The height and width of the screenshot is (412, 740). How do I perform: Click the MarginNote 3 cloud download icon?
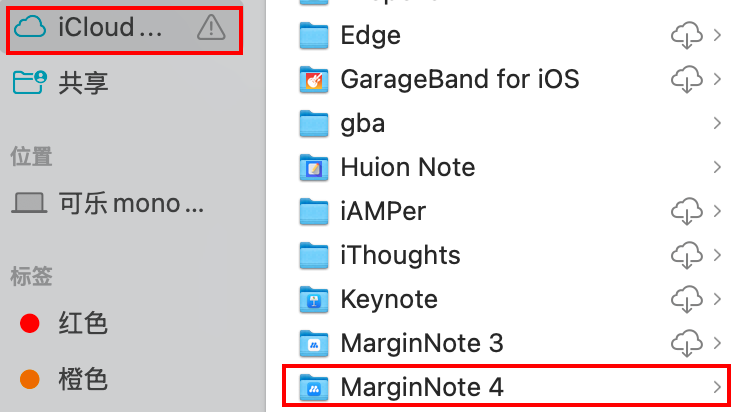point(687,343)
